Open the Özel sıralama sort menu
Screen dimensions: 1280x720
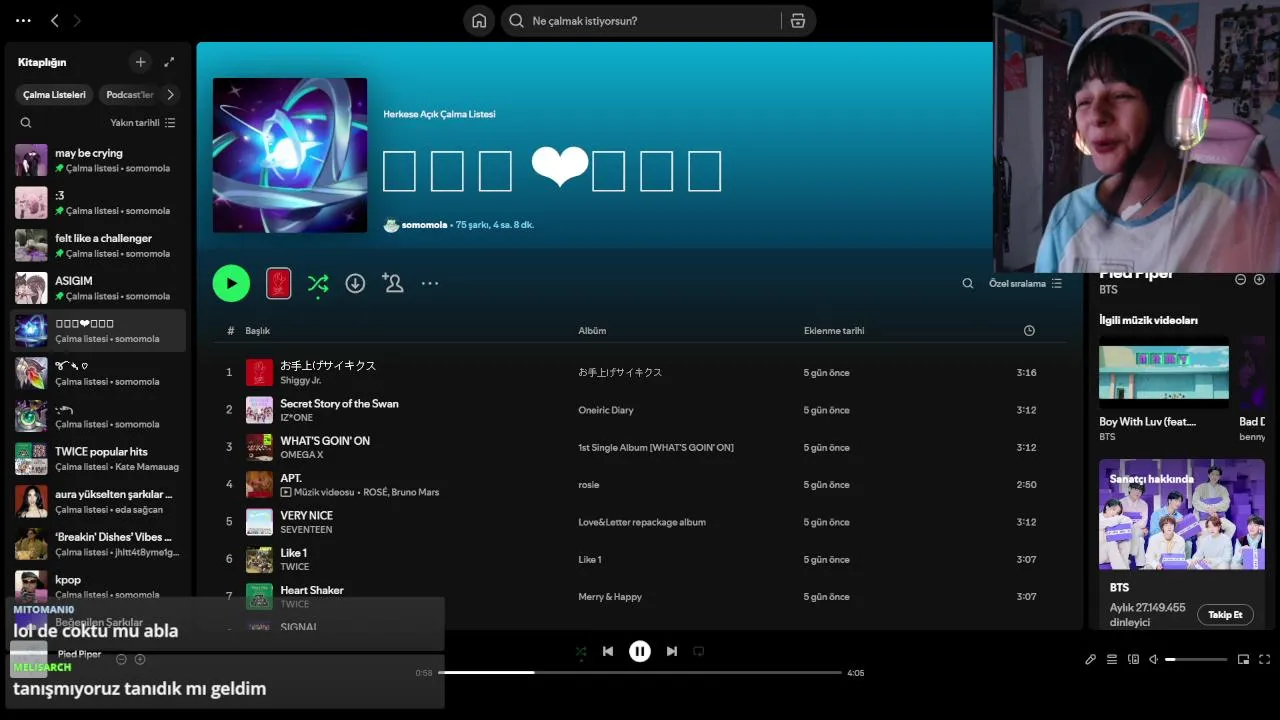1026,283
